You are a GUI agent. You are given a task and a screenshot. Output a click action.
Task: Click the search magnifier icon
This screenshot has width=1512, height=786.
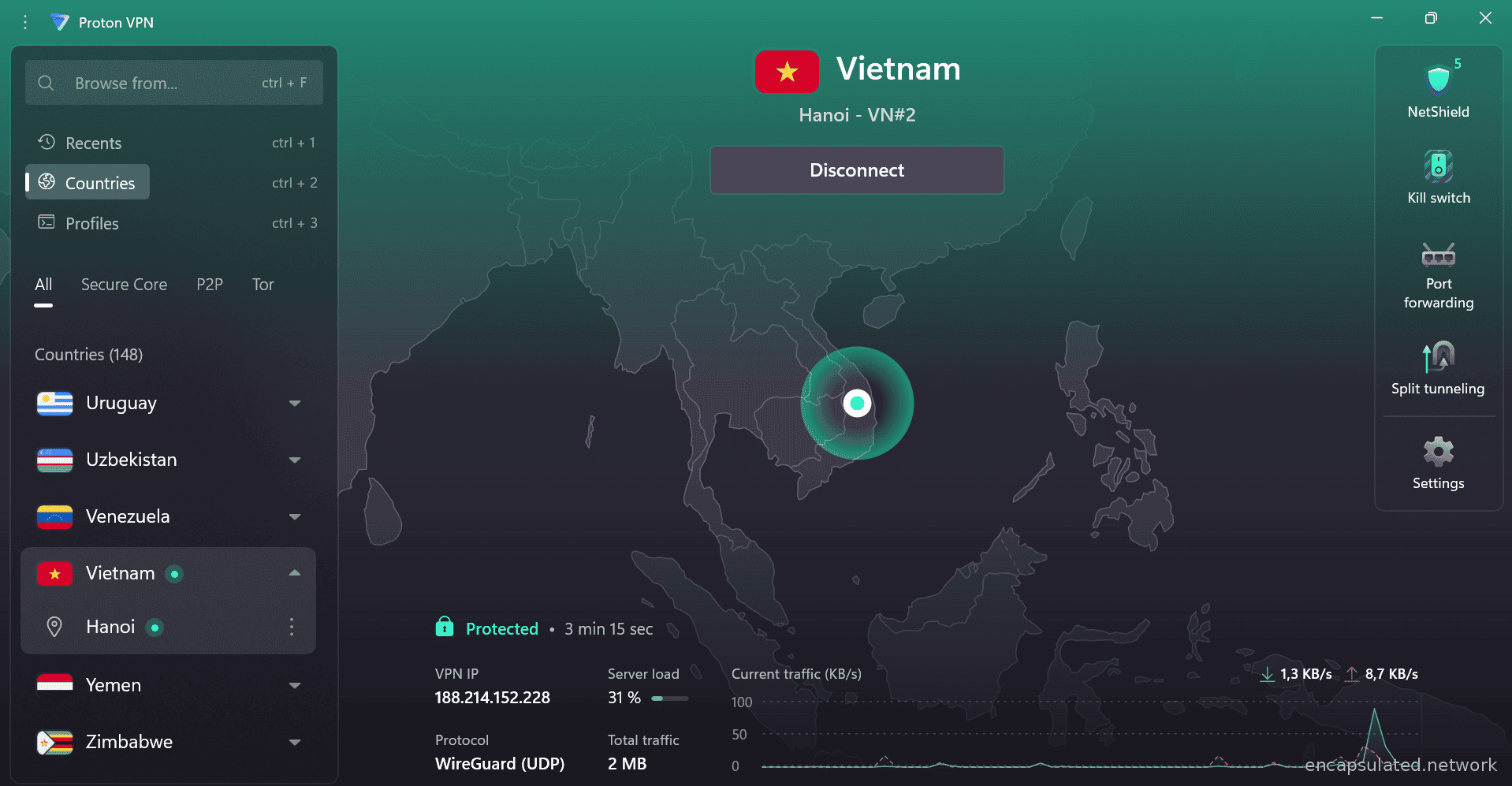point(46,83)
